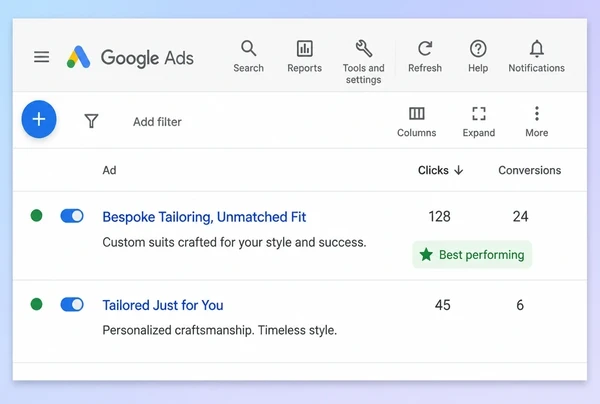Click the Add filter field
600x404 pixels.
pos(157,122)
